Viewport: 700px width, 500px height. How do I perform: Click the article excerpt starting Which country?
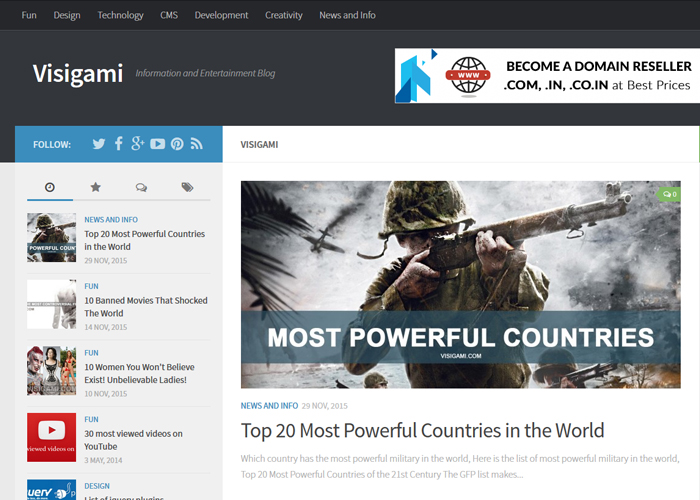click(460, 467)
